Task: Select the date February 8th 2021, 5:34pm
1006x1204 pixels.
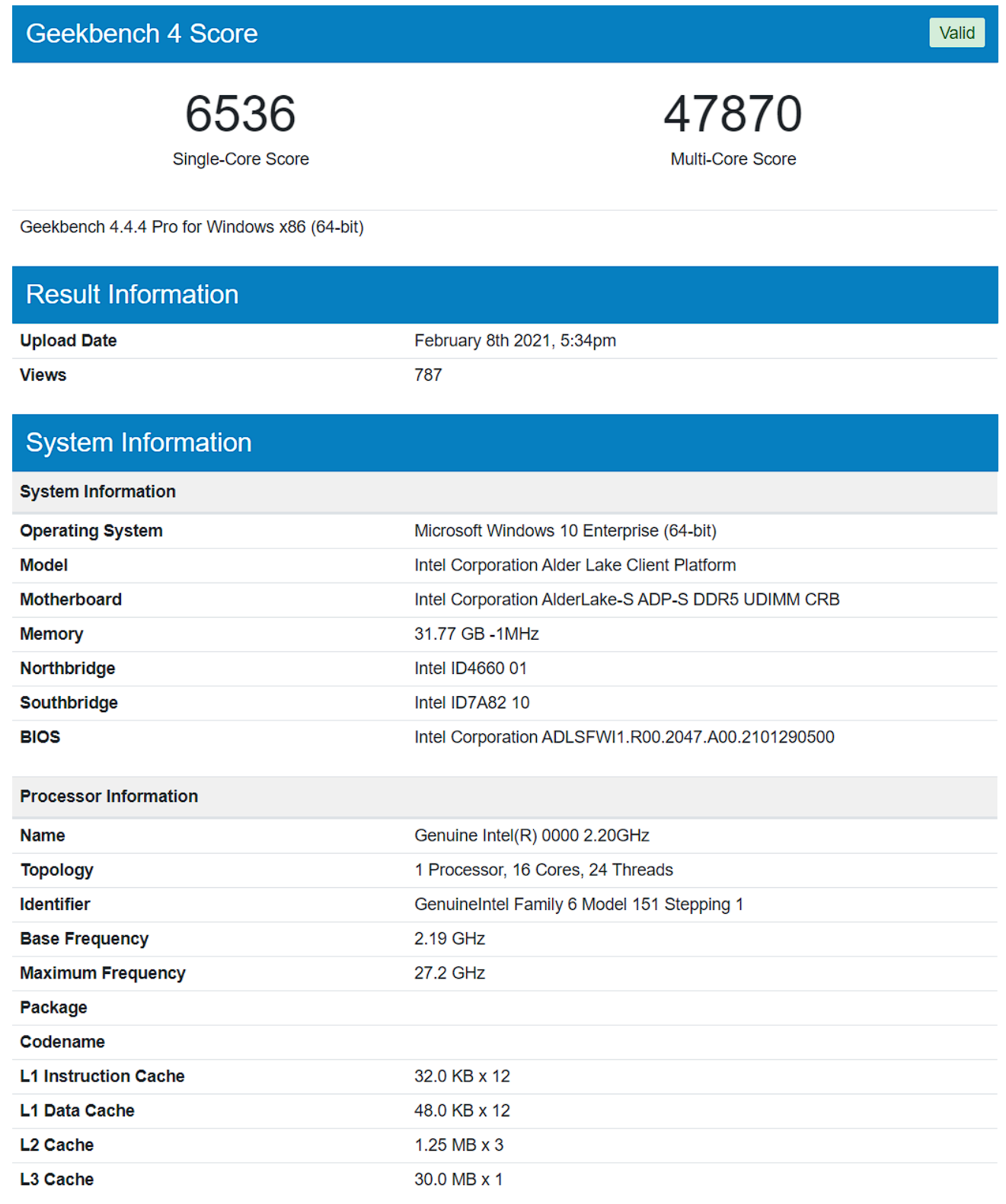Action: pos(515,340)
